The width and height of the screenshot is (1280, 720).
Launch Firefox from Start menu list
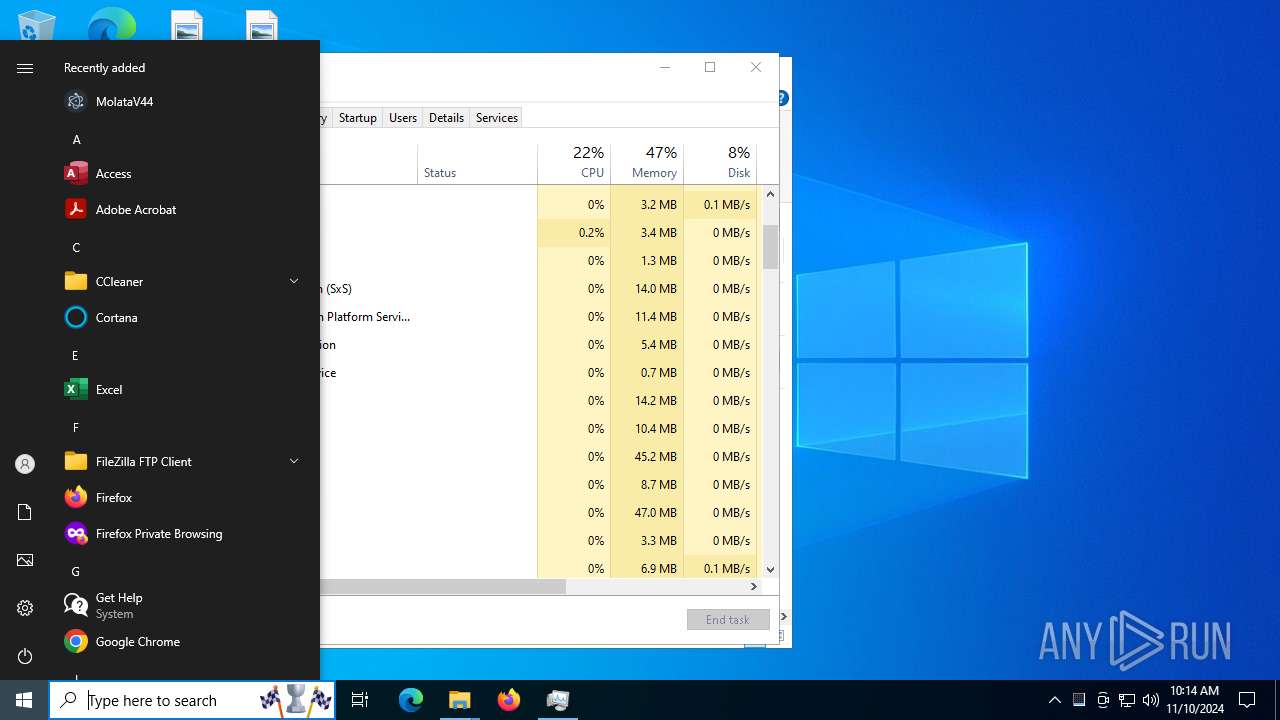click(184, 498)
